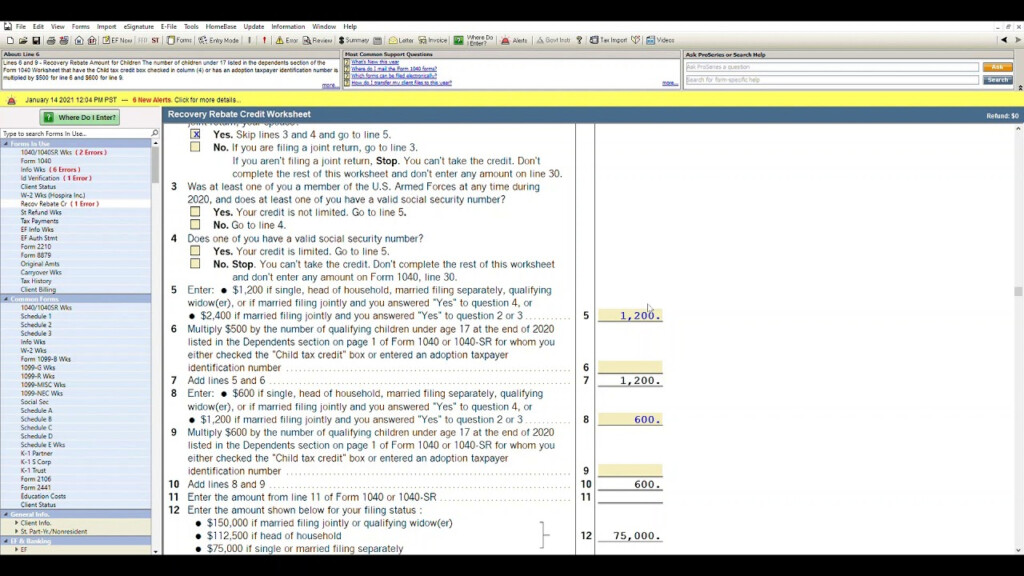
Task: Open the Information menu
Action: click(288, 27)
